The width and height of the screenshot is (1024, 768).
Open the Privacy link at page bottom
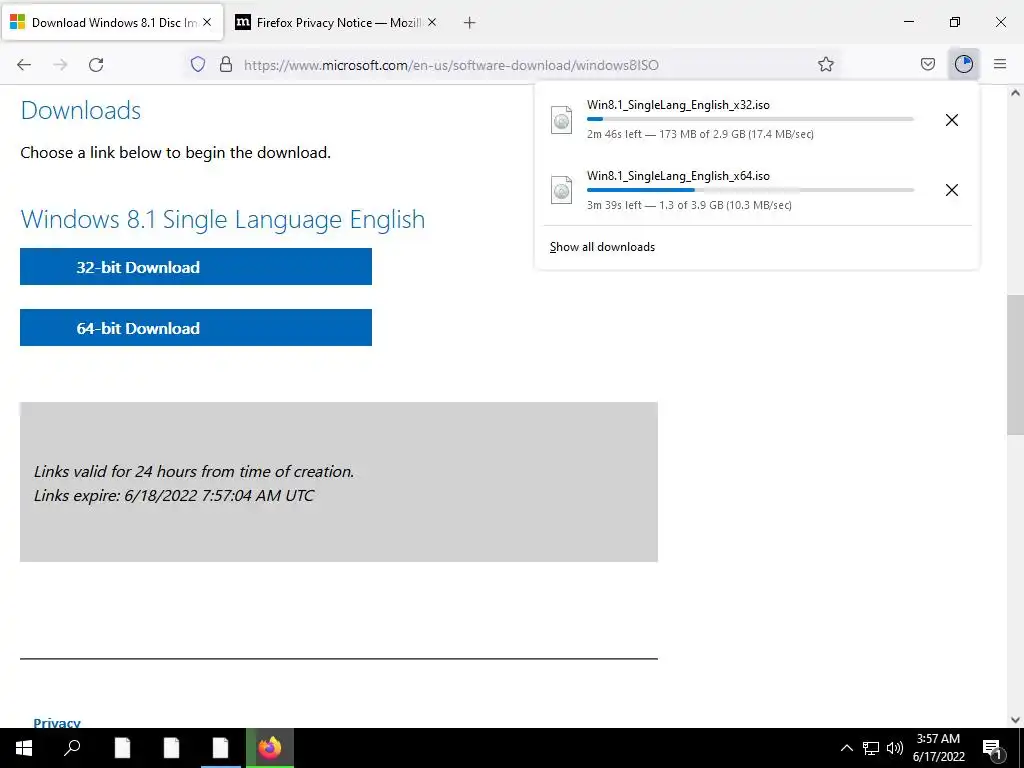click(x=57, y=722)
